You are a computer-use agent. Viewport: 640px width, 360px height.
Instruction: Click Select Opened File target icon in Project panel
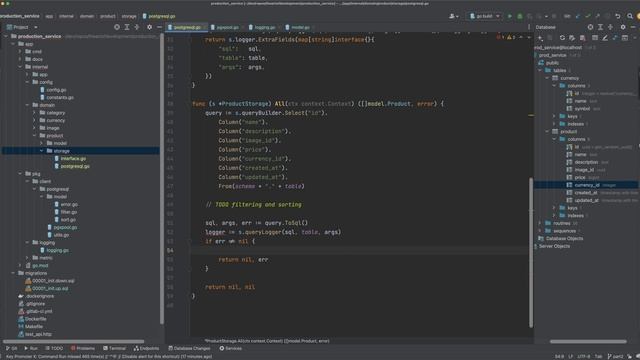(117, 27)
